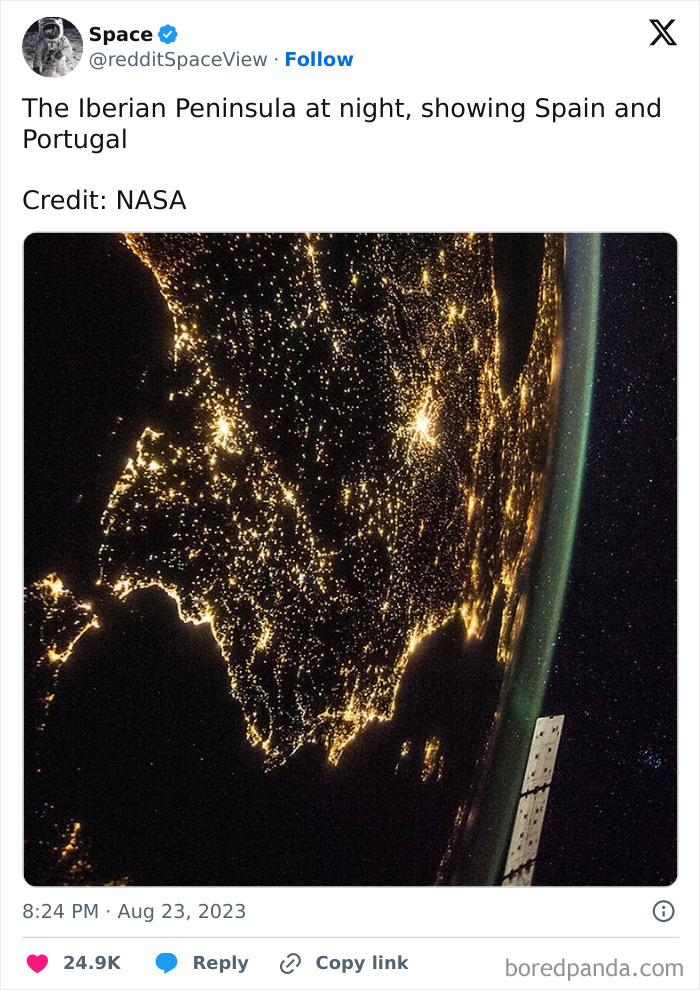Click the blue reply bubble icon
The height and width of the screenshot is (990, 700).
coord(165,963)
